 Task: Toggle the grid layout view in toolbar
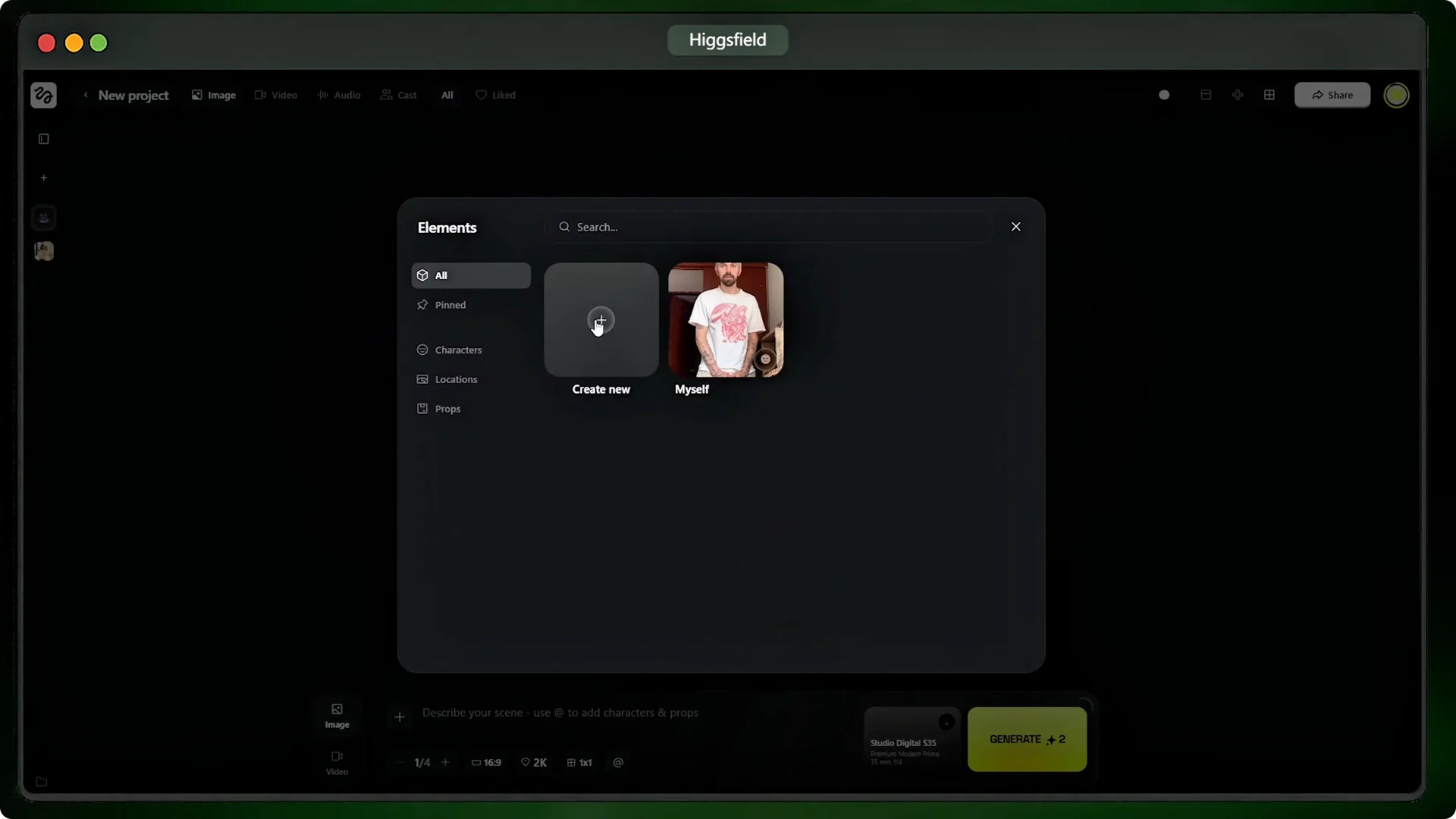pos(1269,95)
